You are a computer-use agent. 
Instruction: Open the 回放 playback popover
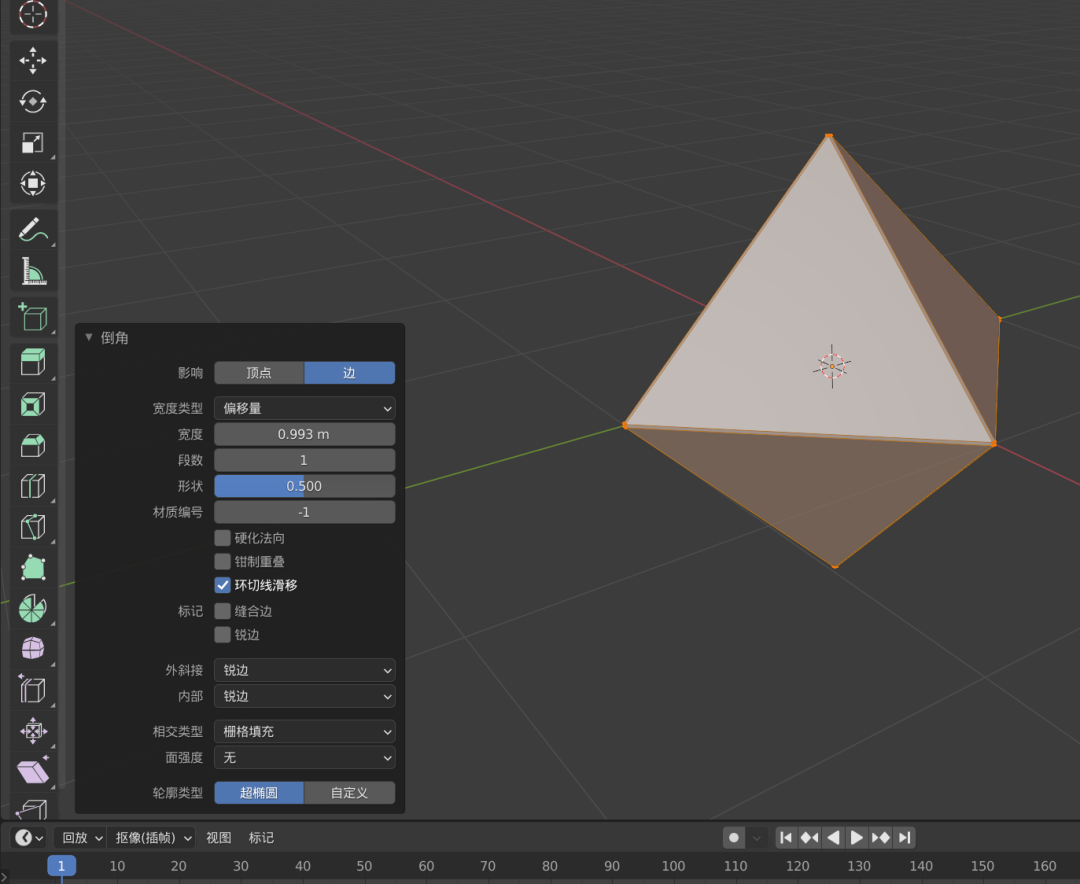(x=82, y=838)
